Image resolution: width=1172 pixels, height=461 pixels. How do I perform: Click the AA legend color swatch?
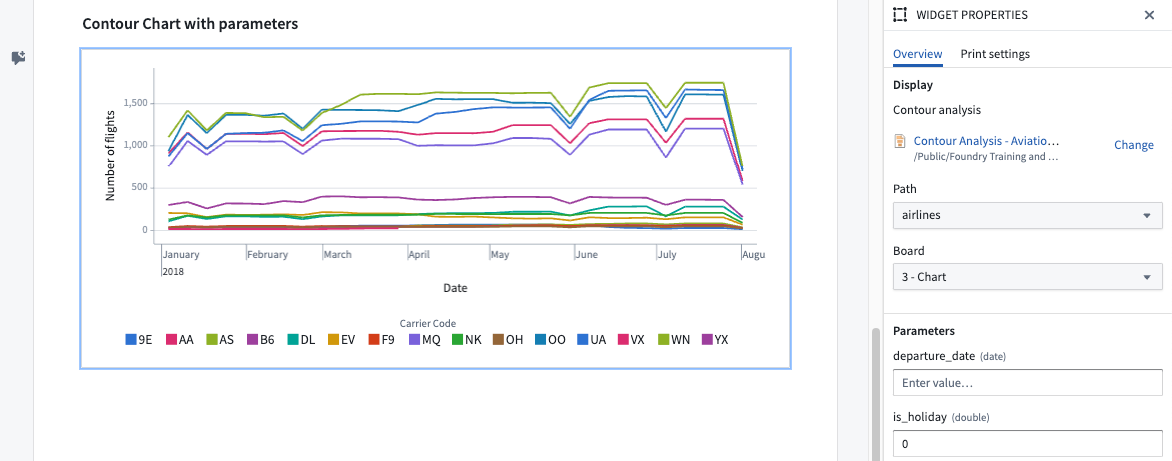pyautogui.click(x=170, y=340)
